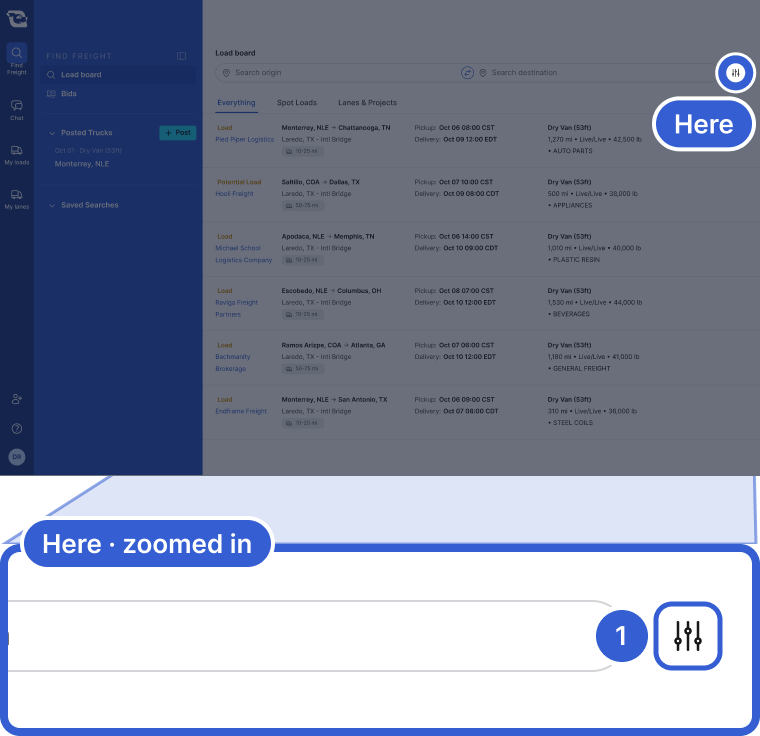Viewport: 760px width, 736px height.
Task: Open the Hooli Freight link
Action: tap(234, 194)
